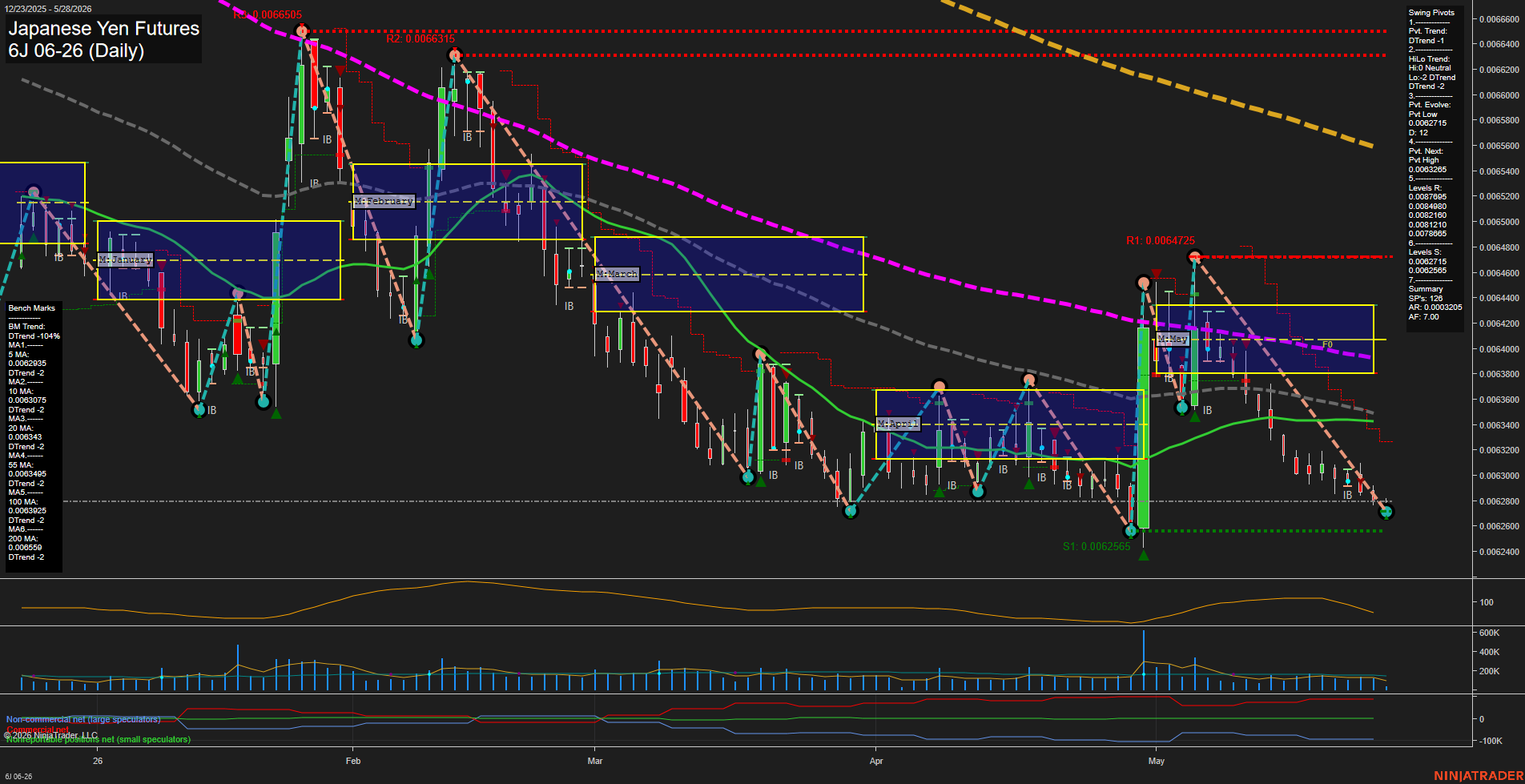Click the 0.0066600 price axis label
The image size is (1525, 784).
point(1499,19)
